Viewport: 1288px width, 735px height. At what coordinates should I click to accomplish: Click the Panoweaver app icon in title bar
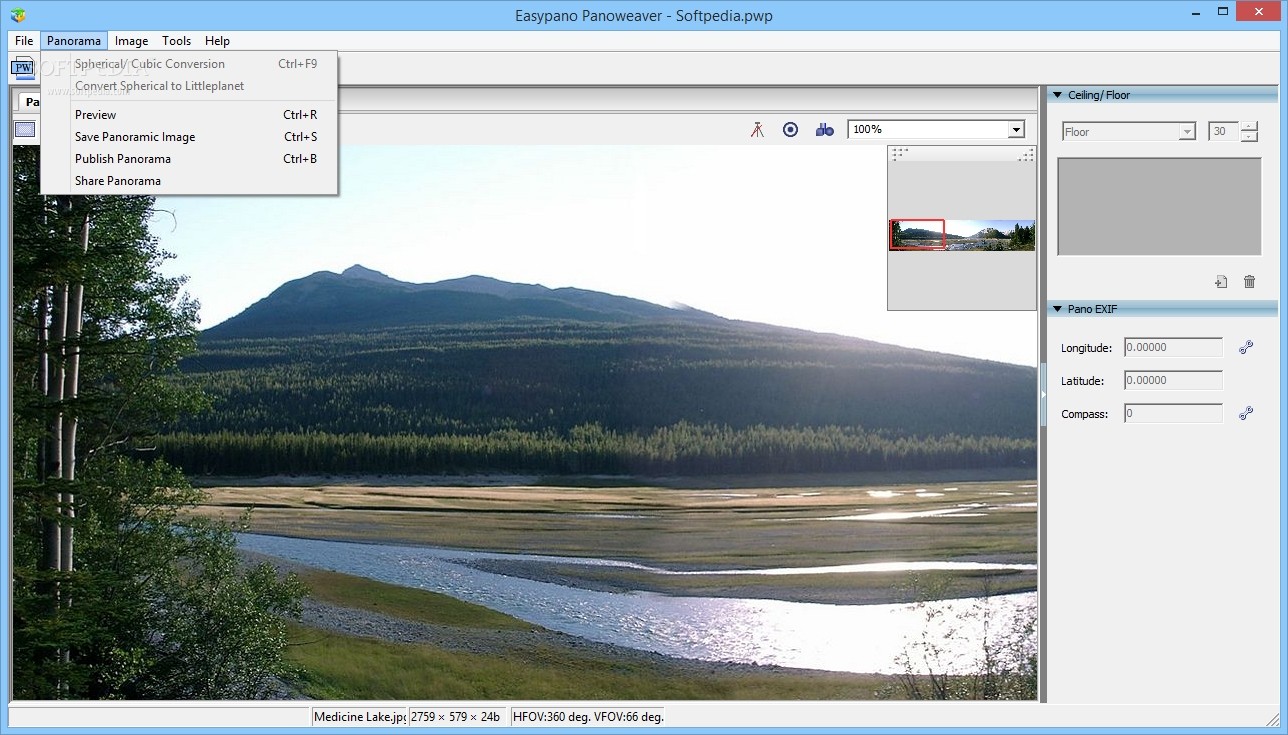(18, 15)
